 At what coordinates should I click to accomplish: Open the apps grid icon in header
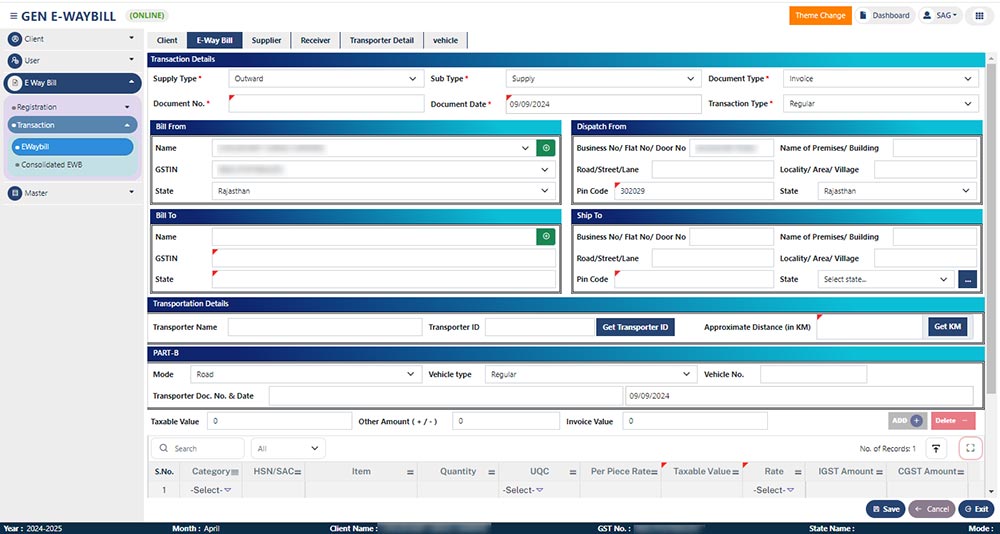pos(979,15)
